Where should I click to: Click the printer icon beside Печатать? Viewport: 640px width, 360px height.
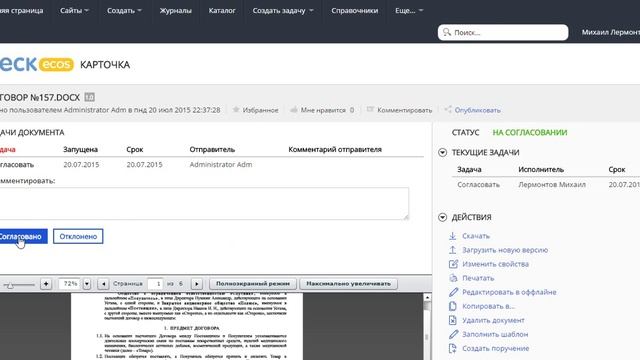pos(453,278)
